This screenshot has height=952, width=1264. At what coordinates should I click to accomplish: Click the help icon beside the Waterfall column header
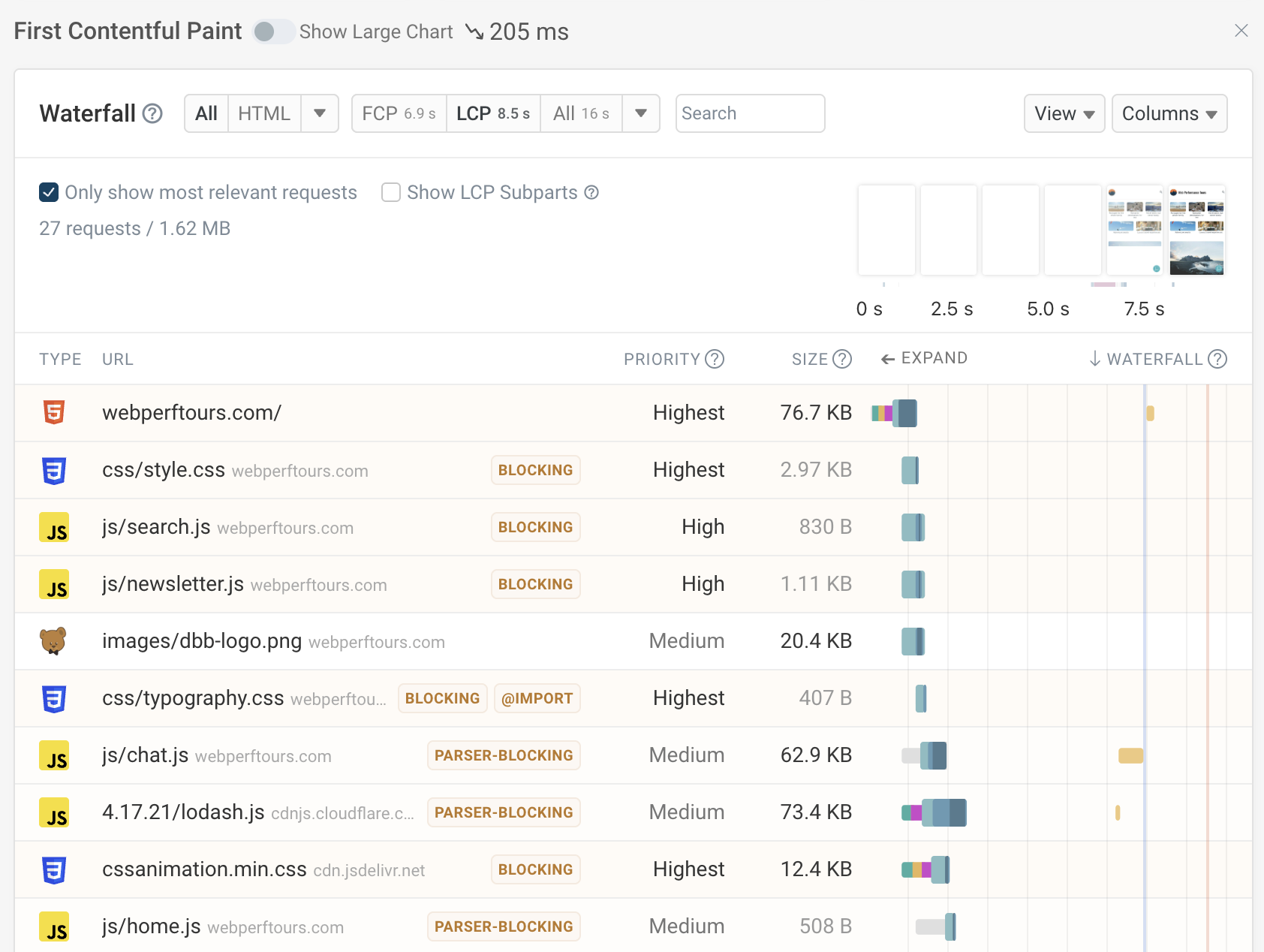pos(1217,359)
